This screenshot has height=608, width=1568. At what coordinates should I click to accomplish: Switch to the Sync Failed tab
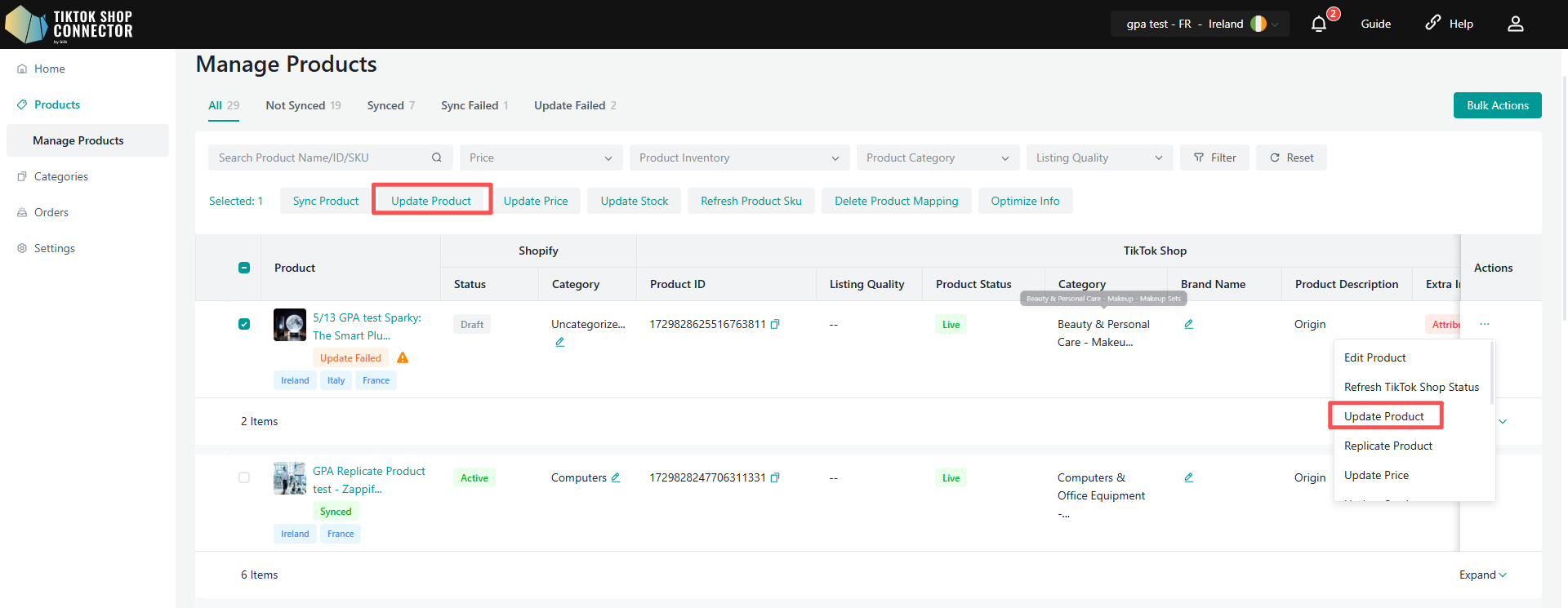(474, 106)
